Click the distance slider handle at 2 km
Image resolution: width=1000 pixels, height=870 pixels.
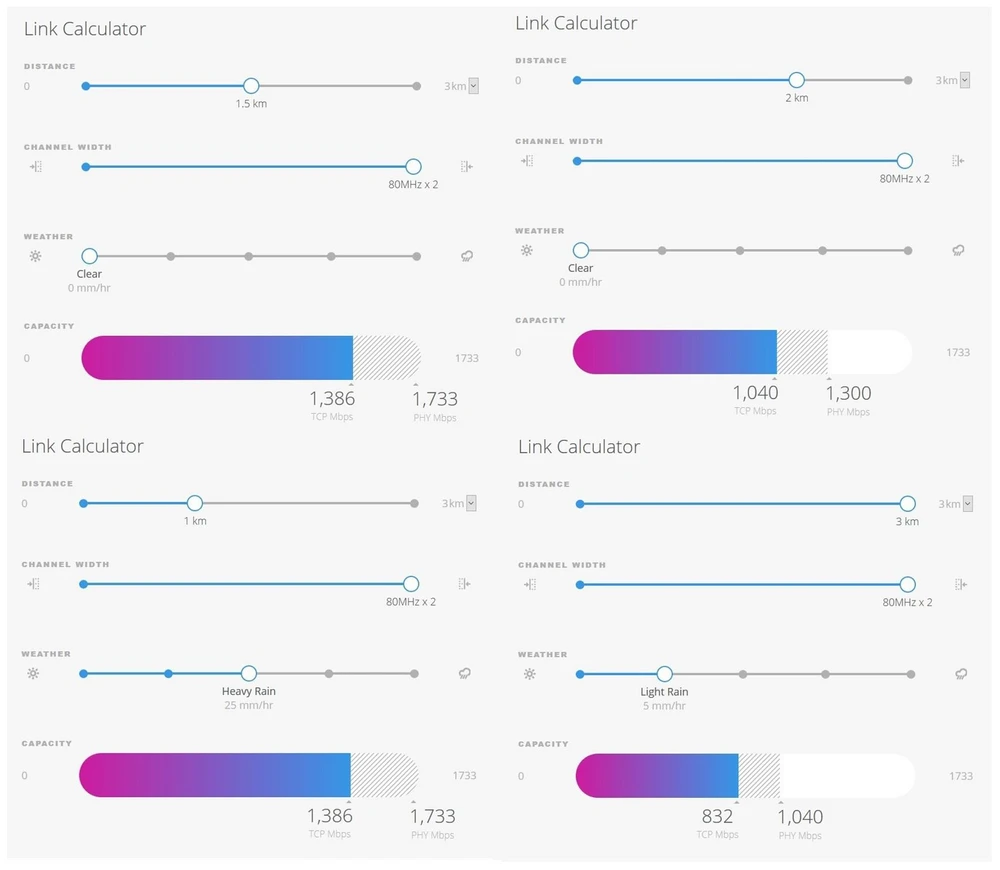pyautogui.click(x=796, y=80)
